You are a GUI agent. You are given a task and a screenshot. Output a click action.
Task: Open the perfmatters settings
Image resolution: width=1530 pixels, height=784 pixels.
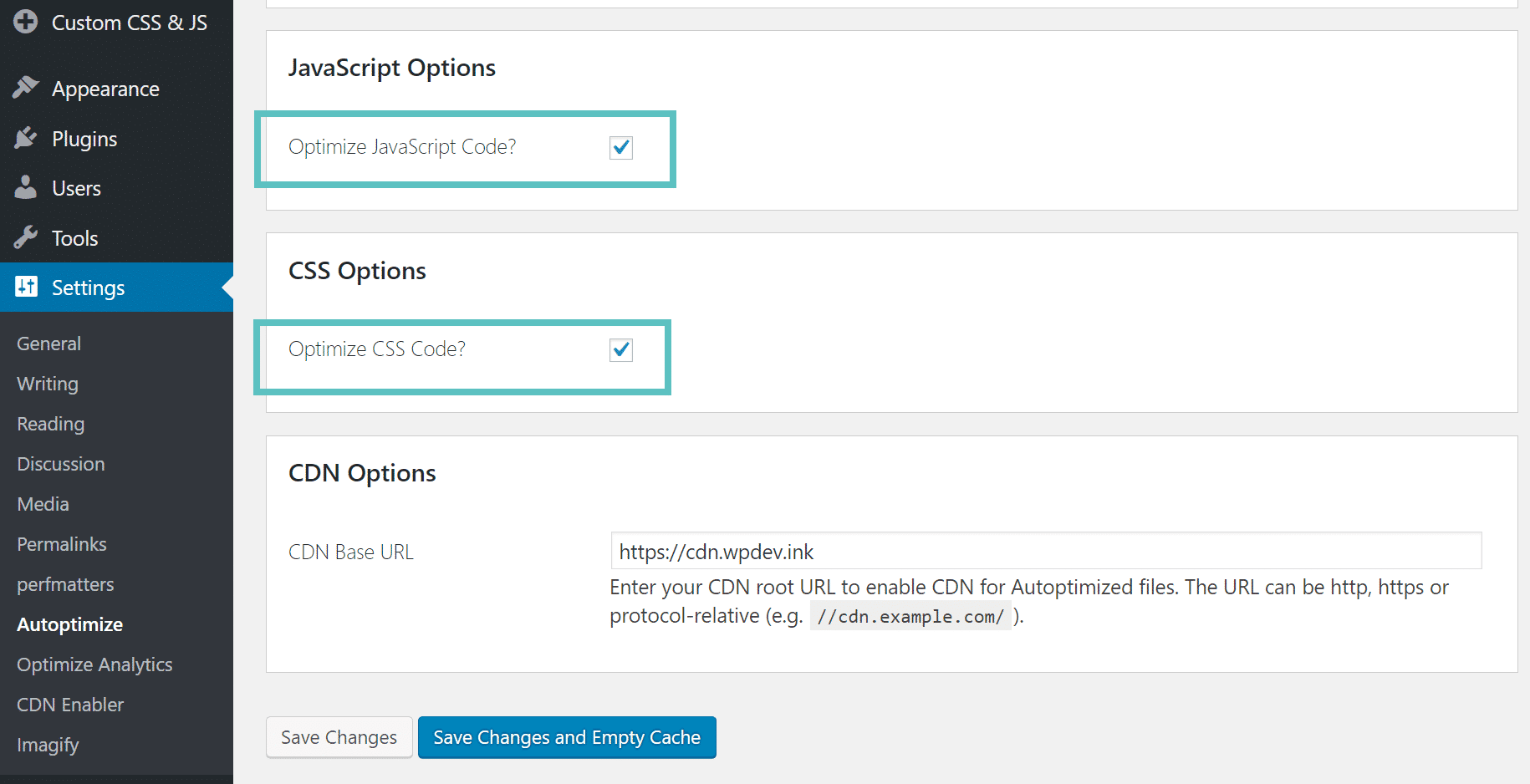(x=65, y=583)
